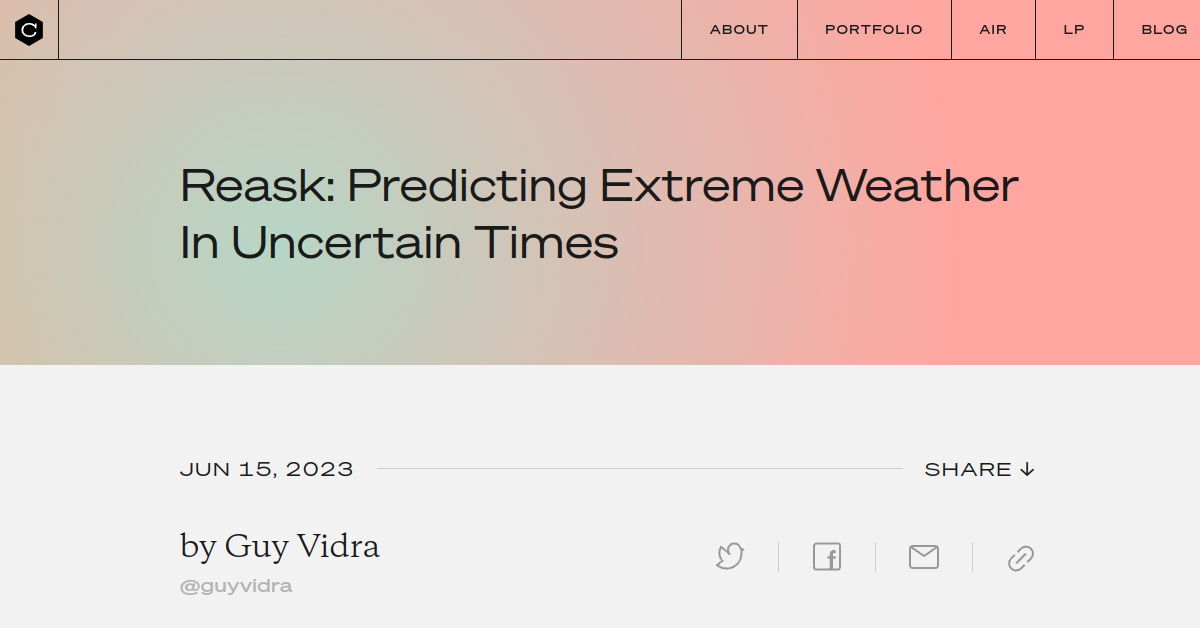Screen dimensions: 1200x628
Task: Open the envelope share icon
Action: pyautogui.click(x=923, y=557)
